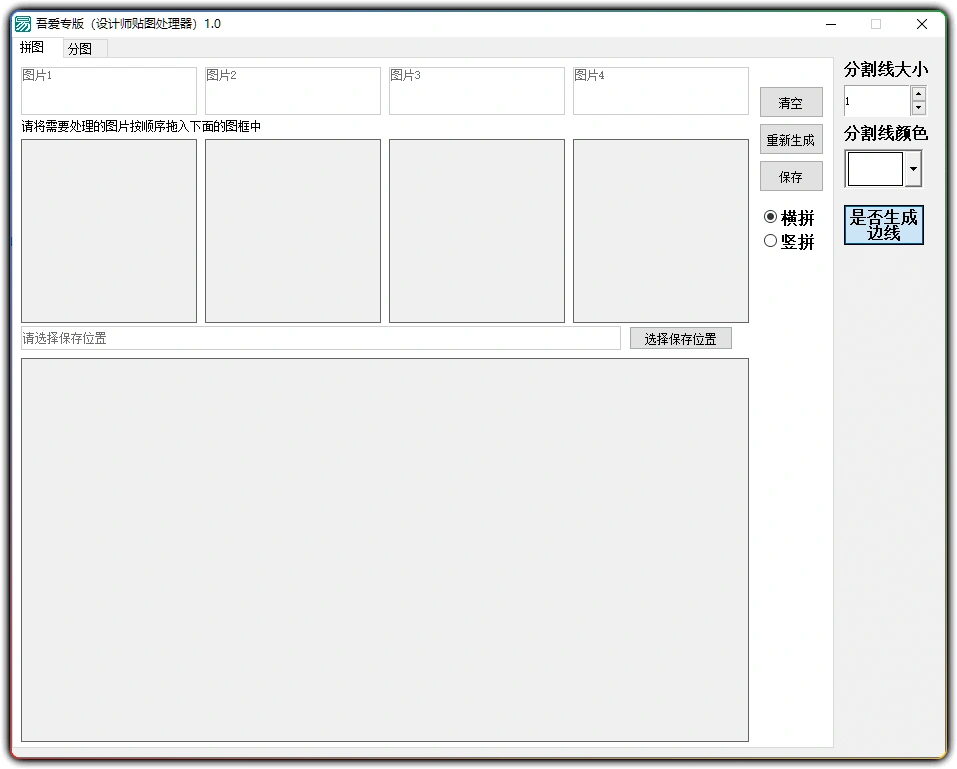Switch to the 分图 tab

(x=83, y=47)
